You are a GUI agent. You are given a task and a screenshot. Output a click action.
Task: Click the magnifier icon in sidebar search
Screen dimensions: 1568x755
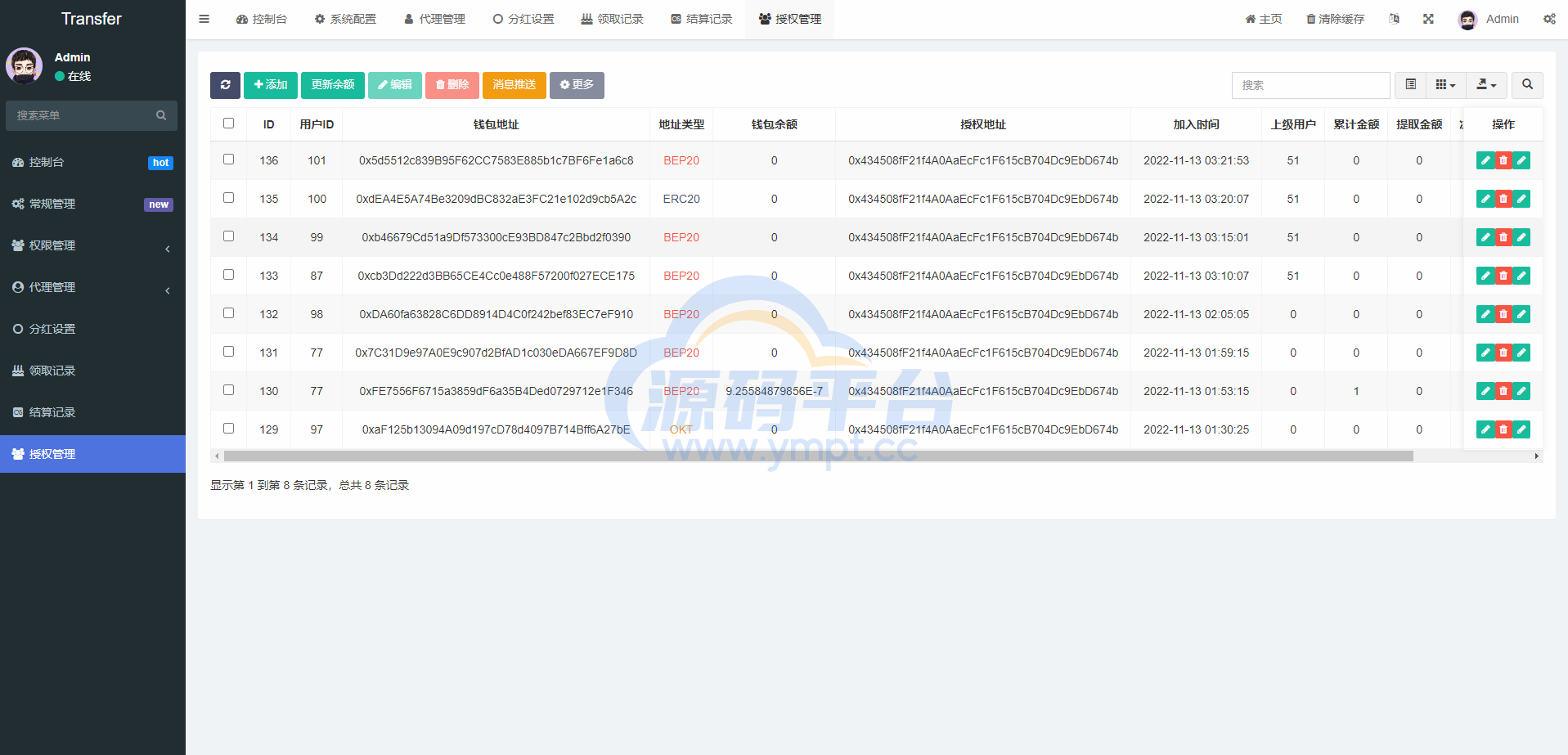point(161,115)
